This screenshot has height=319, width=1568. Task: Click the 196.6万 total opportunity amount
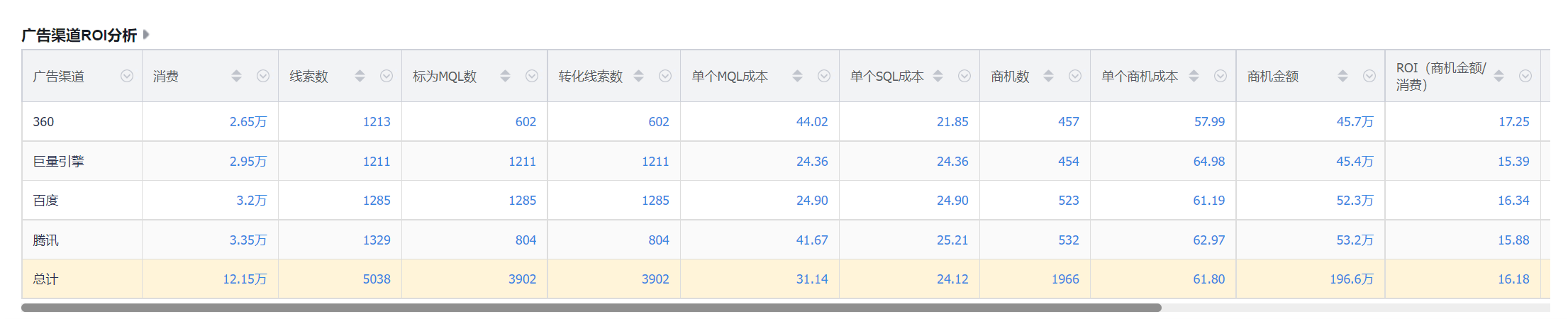[x=1352, y=279]
